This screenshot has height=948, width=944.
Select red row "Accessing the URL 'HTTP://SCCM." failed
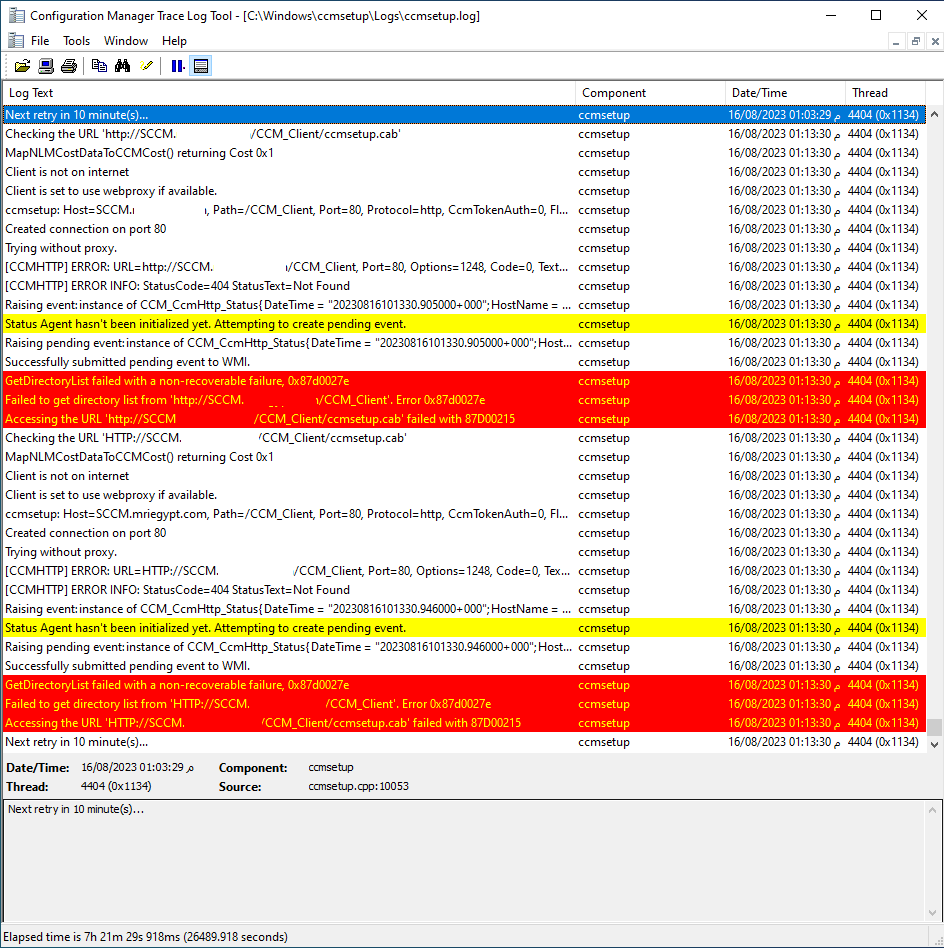pos(464,723)
